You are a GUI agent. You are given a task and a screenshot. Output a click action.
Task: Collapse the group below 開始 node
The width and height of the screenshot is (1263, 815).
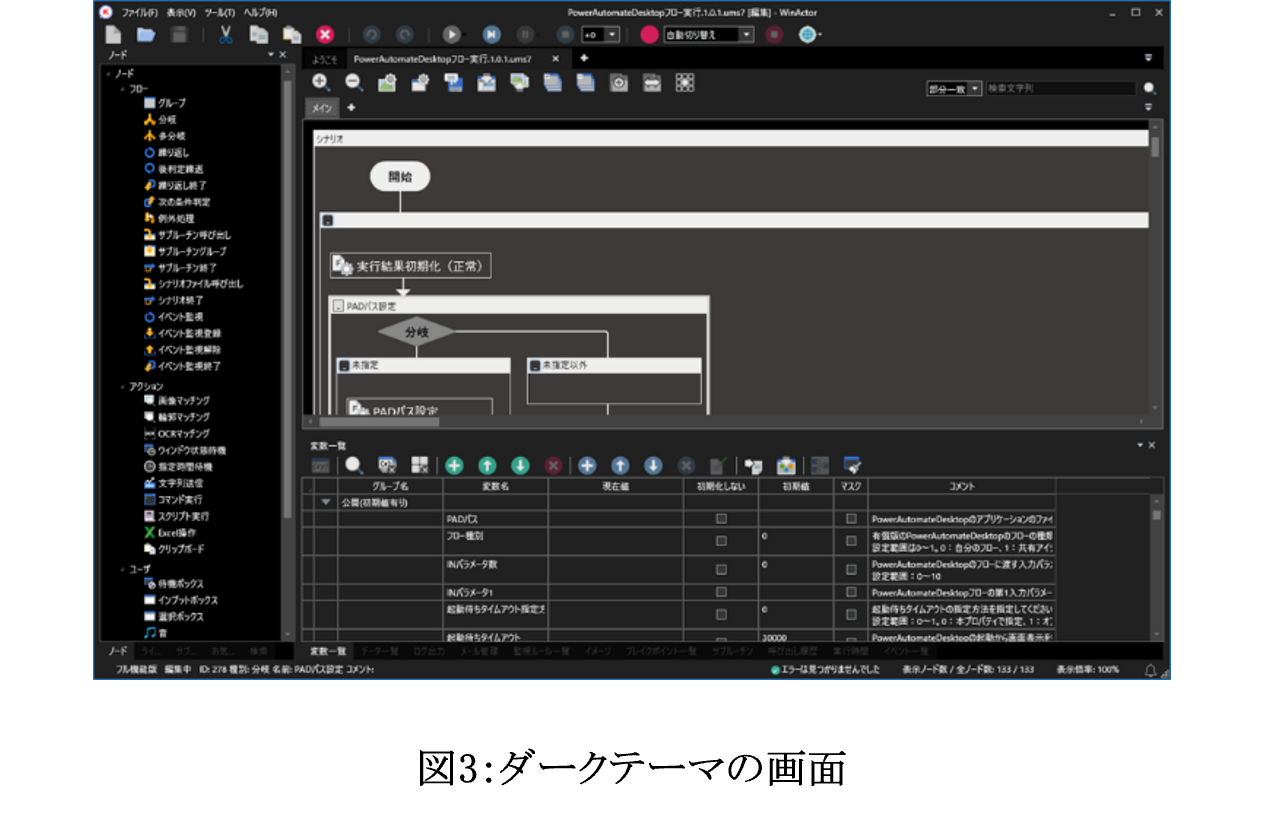pyautogui.click(x=327, y=220)
